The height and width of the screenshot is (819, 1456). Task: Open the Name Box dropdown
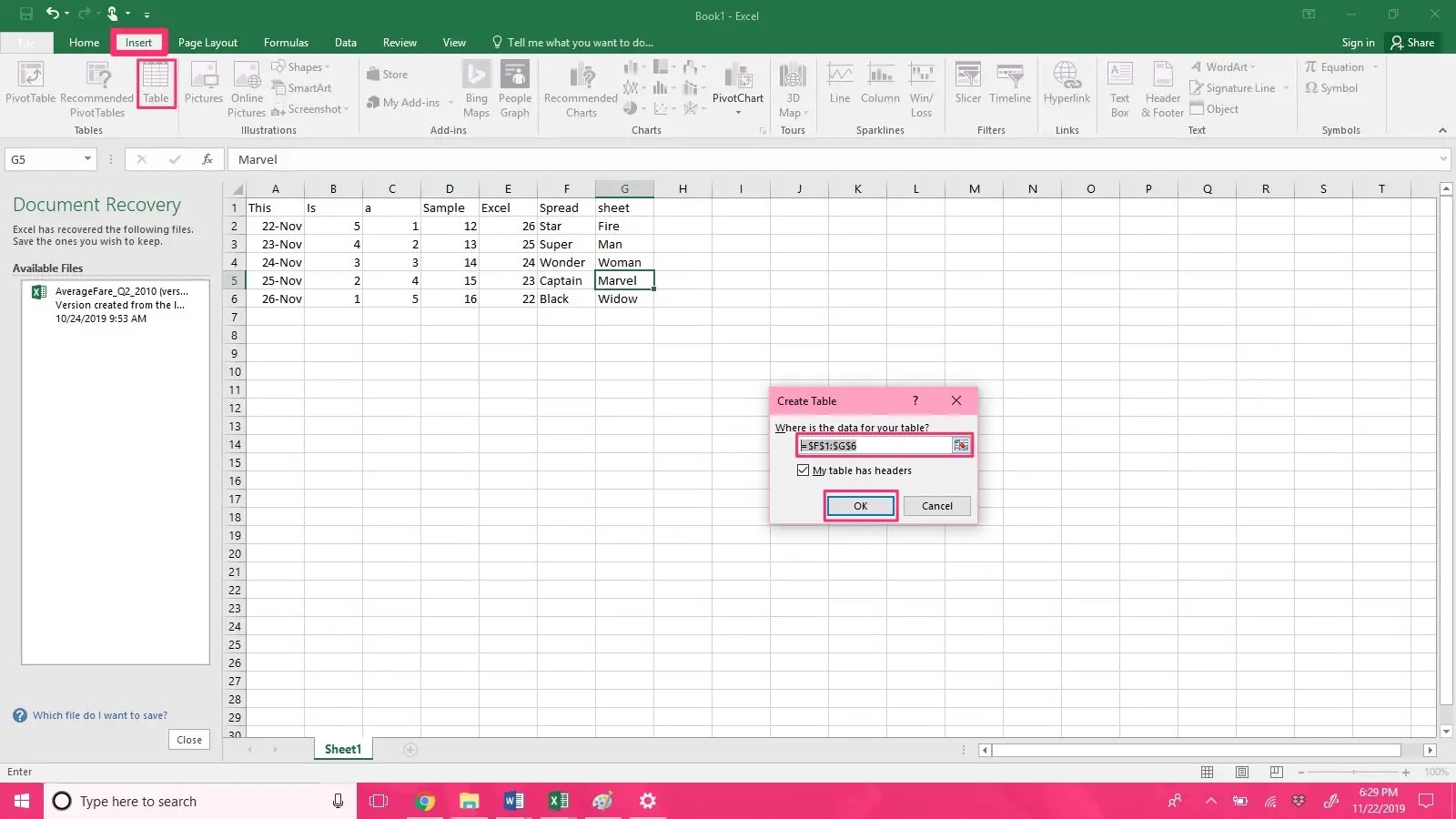click(87, 159)
